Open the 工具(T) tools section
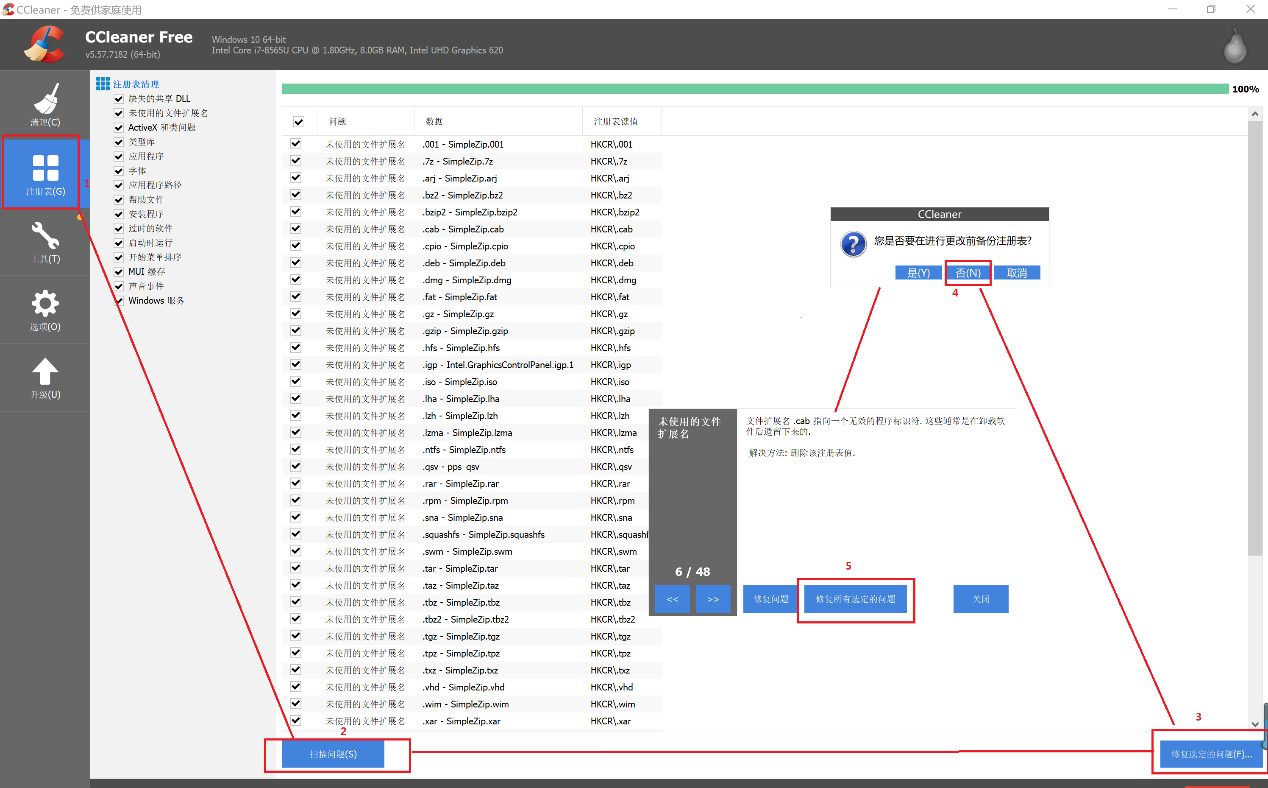This screenshot has width=1268, height=788. pos(45,241)
